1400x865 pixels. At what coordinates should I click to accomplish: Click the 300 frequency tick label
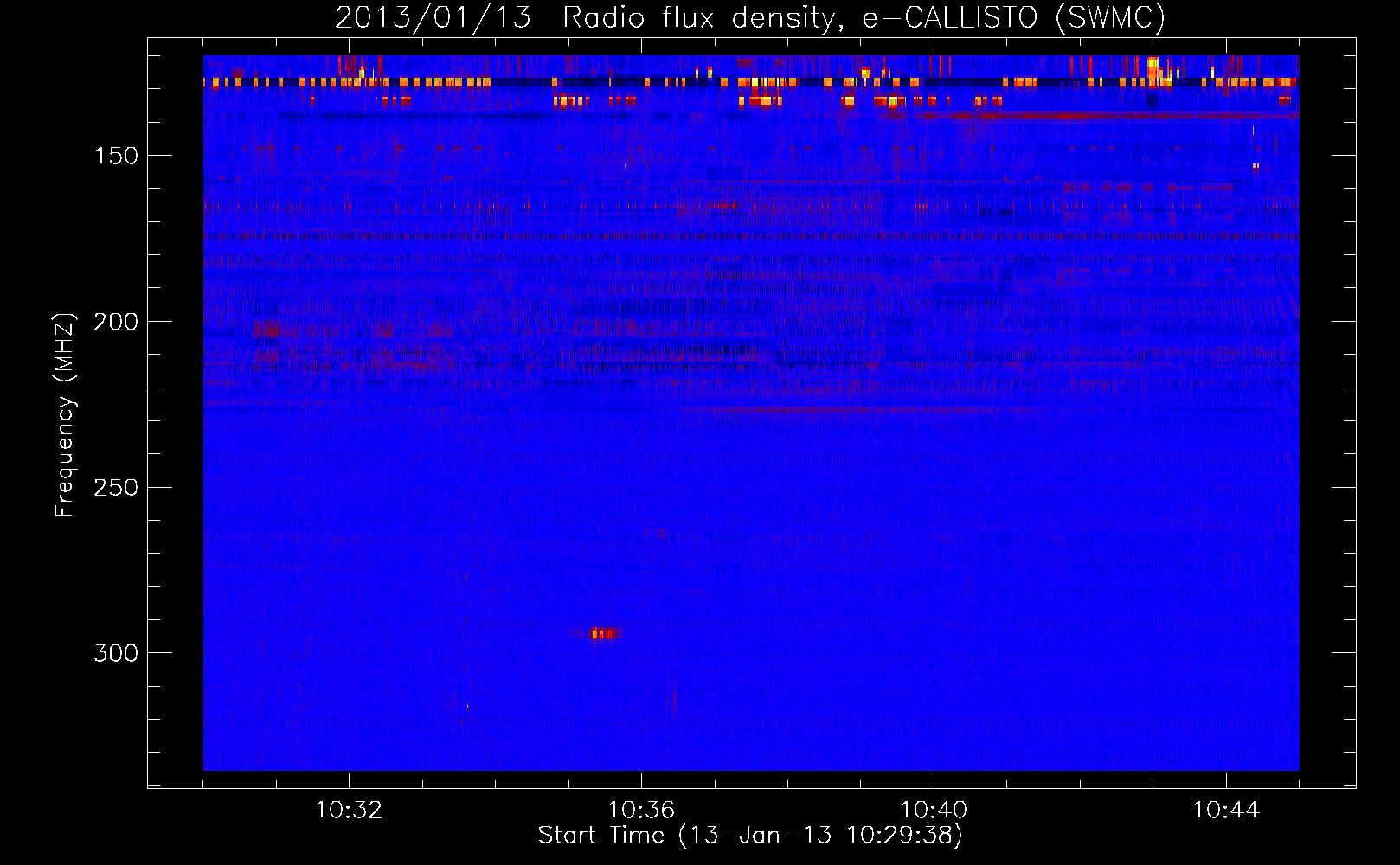coord(116,652)
